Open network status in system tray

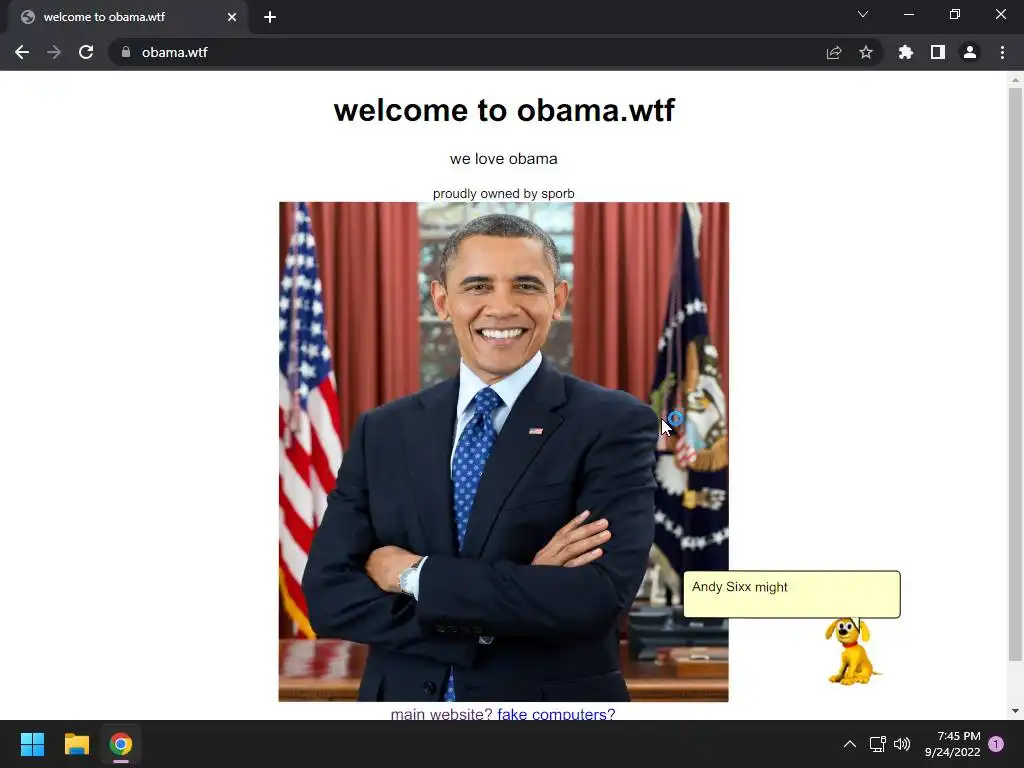tap(877, 744)
